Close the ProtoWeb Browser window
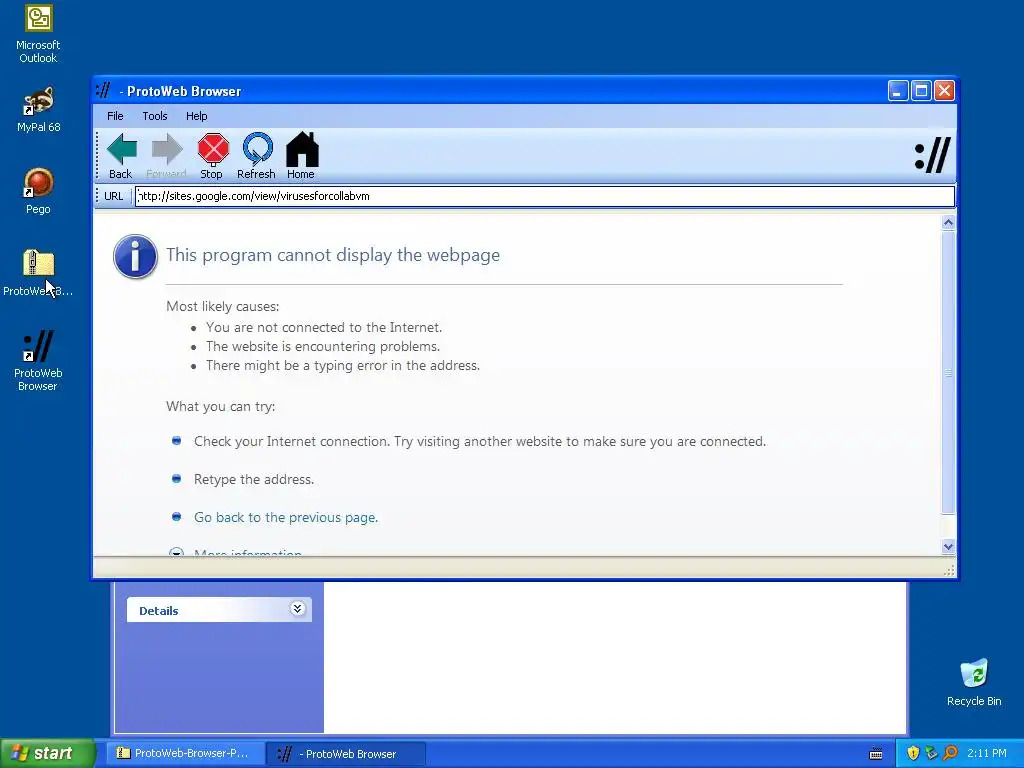 point(944,91)
